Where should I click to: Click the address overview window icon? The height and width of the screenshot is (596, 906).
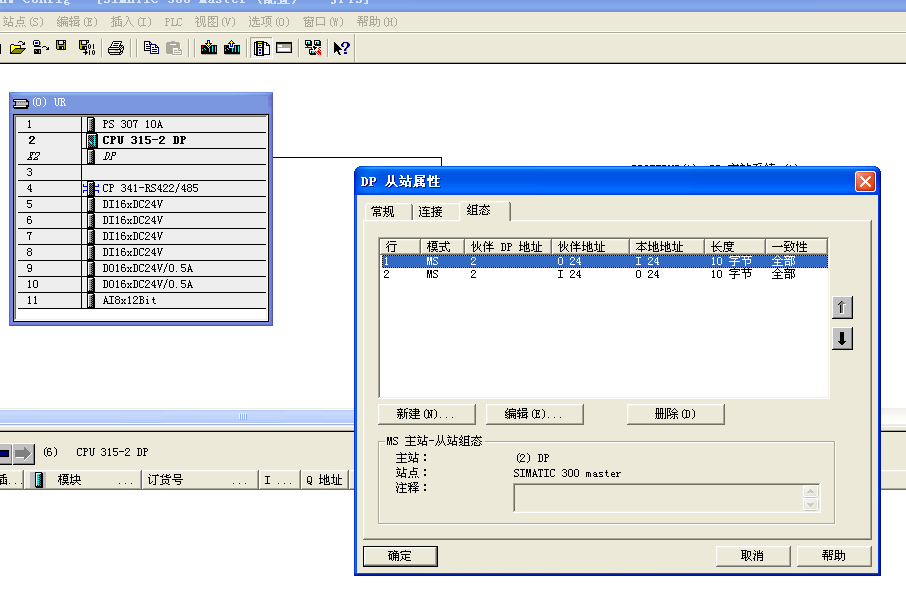[x=284, y=48]
